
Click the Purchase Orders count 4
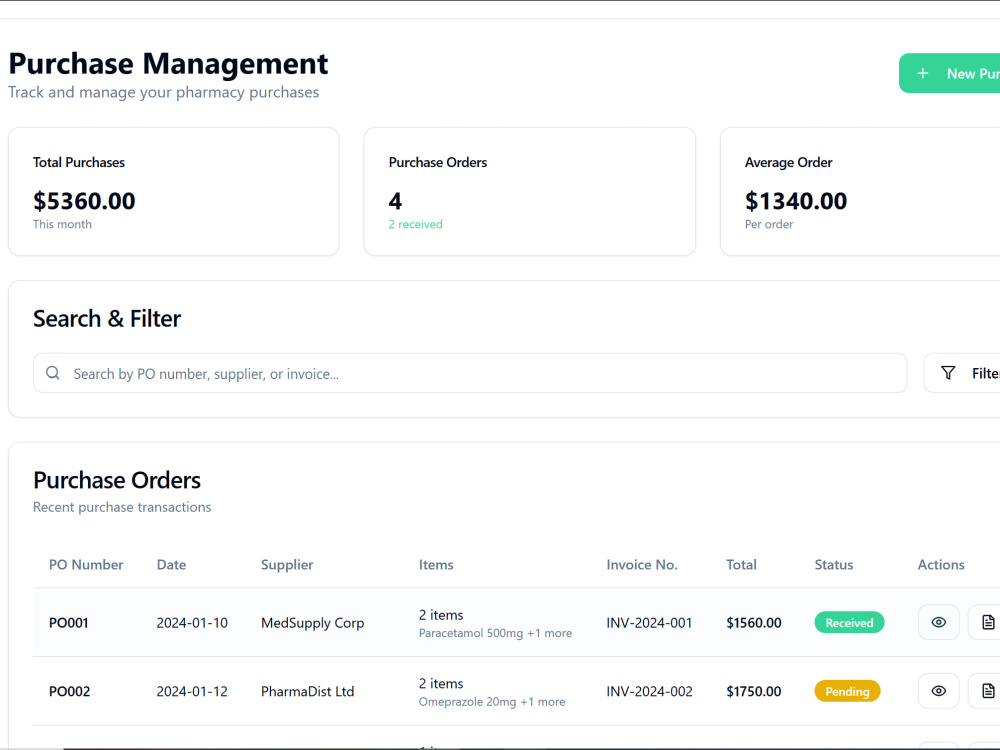(395, 201)
